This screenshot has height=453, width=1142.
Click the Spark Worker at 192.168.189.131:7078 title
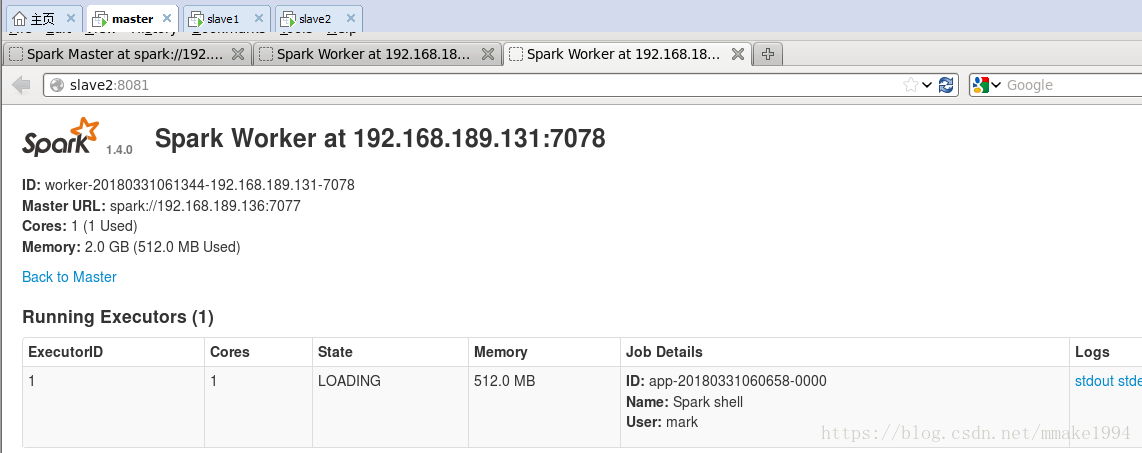pyautogui.click(x=380, y=138)
